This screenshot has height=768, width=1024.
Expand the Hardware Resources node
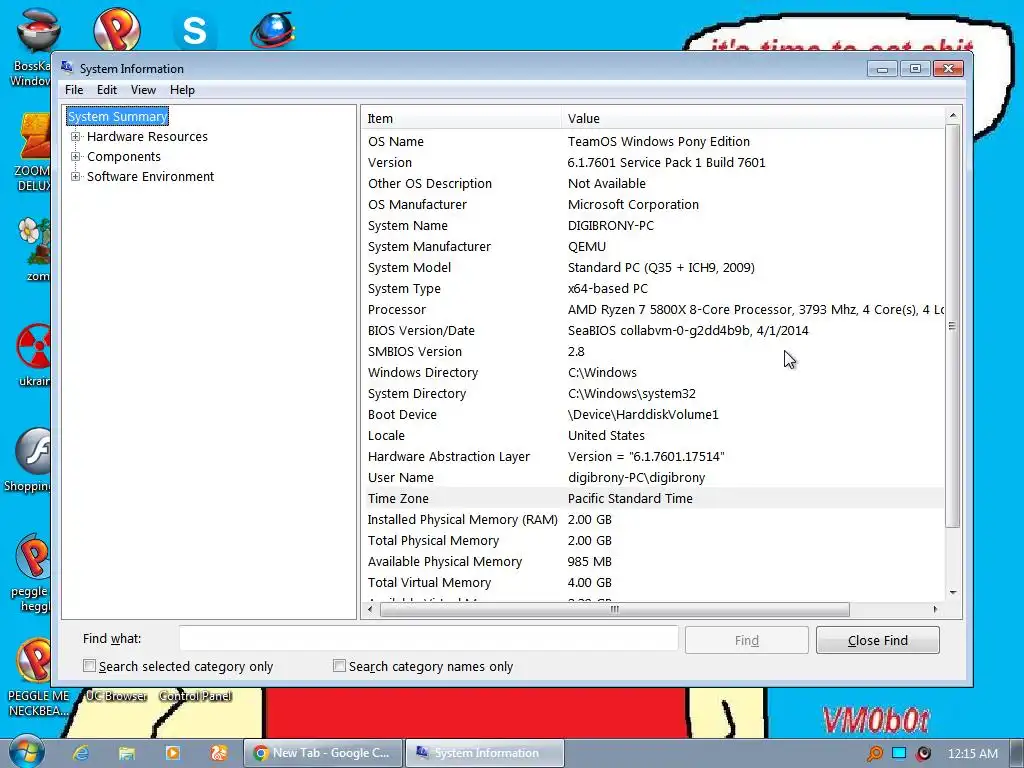click(76, 136)
